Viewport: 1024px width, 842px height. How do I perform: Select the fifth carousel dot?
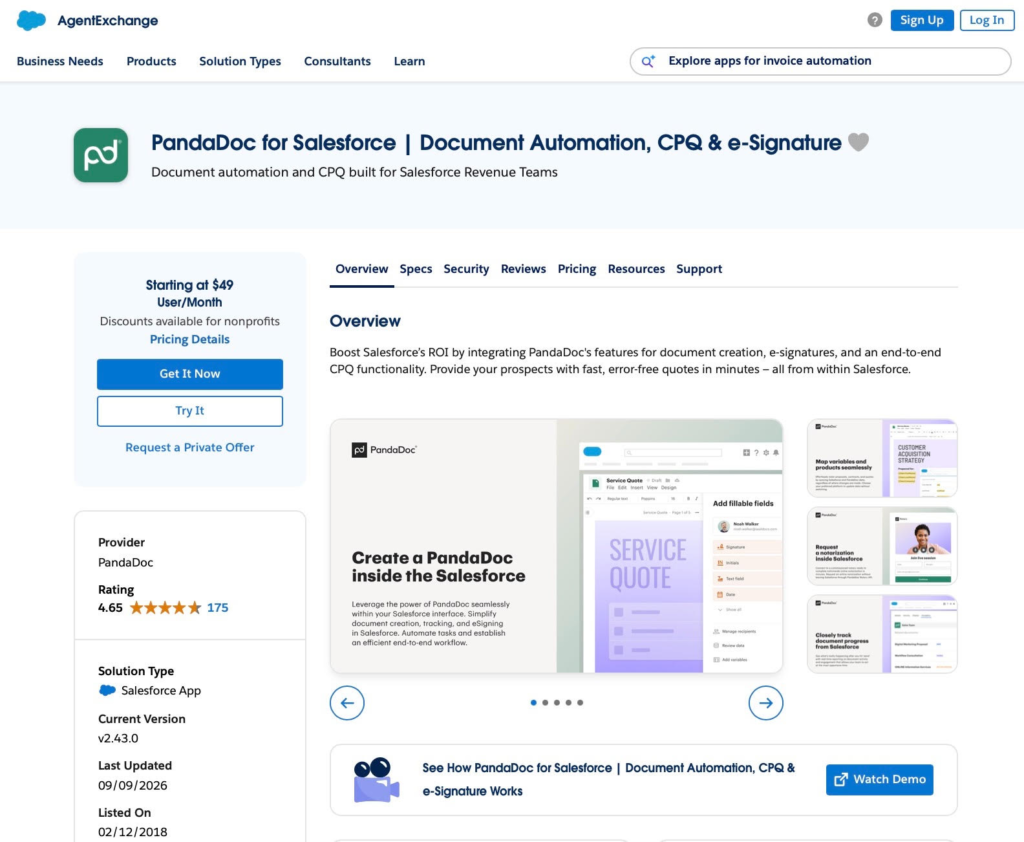[x=580, y=703]
